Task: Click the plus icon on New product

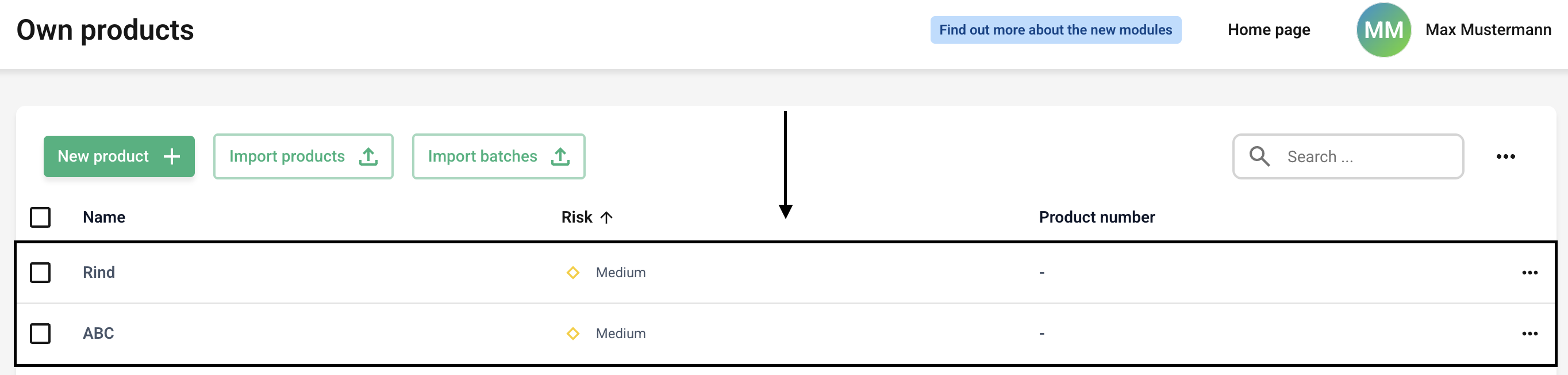Action: [172, 156]
